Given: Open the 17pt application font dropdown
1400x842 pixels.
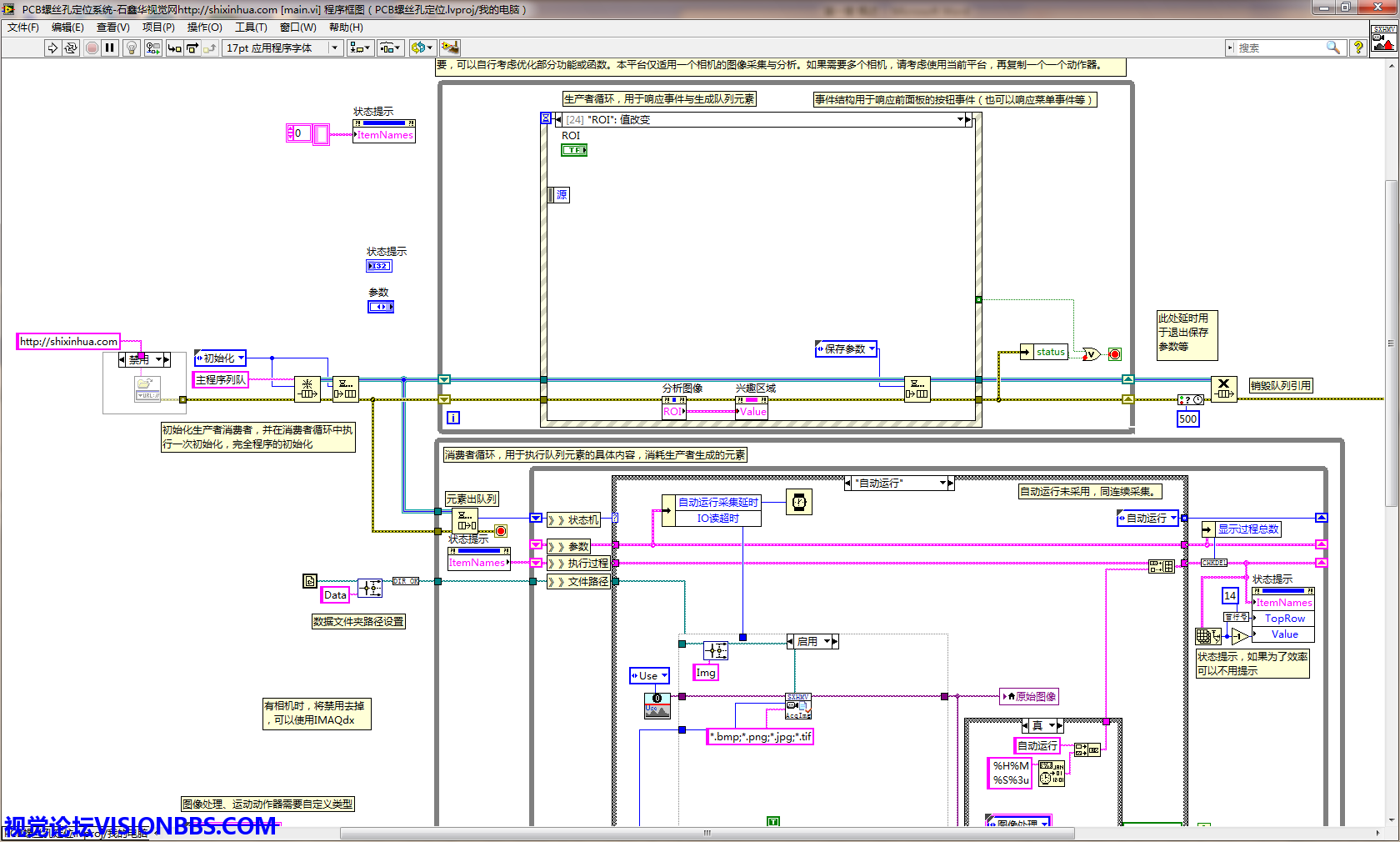Looking at the screenshot, I should (x=282, y=48).
